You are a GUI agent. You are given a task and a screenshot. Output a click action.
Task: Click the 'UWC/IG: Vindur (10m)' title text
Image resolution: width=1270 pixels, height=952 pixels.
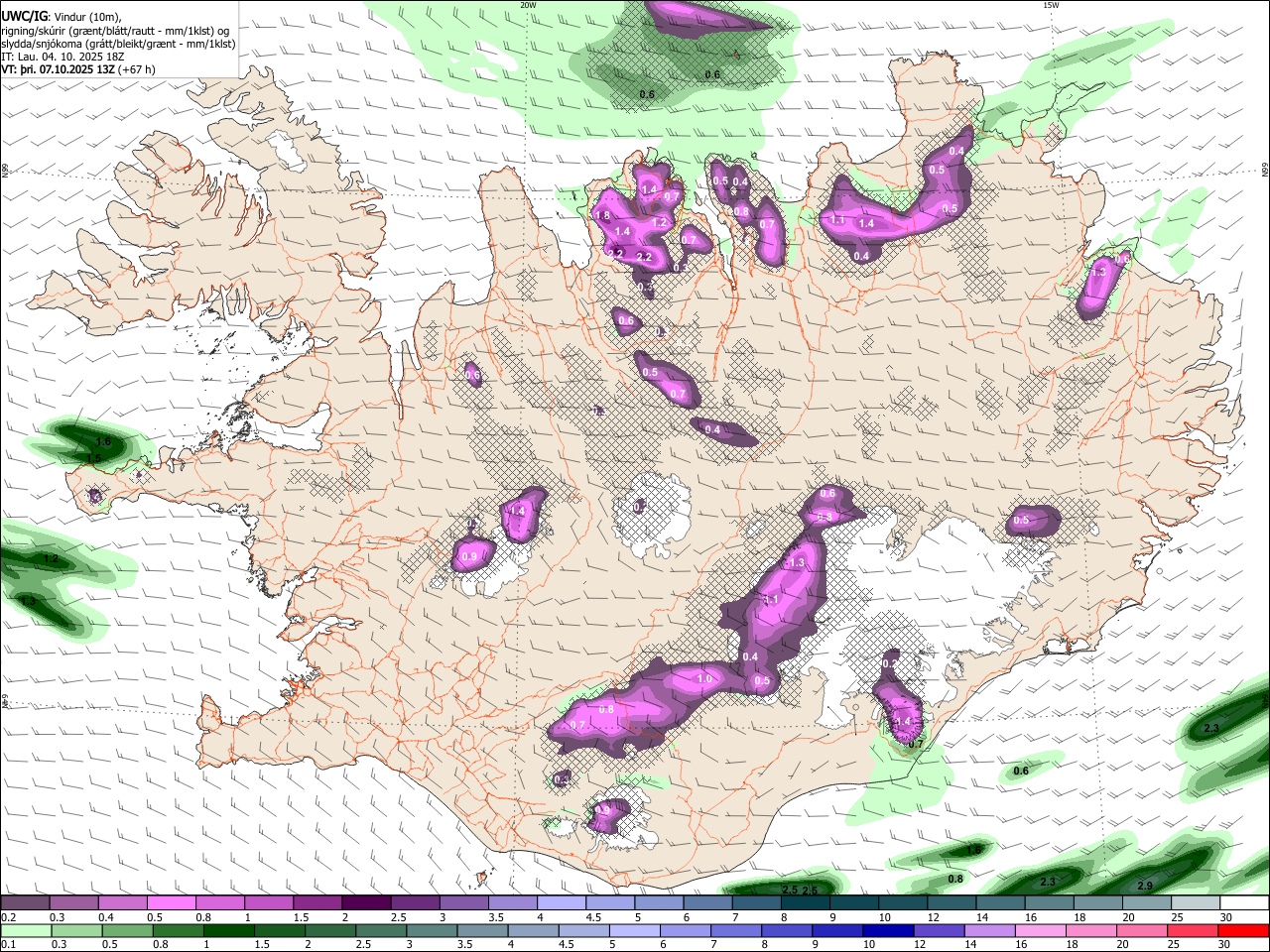point(63,17)
